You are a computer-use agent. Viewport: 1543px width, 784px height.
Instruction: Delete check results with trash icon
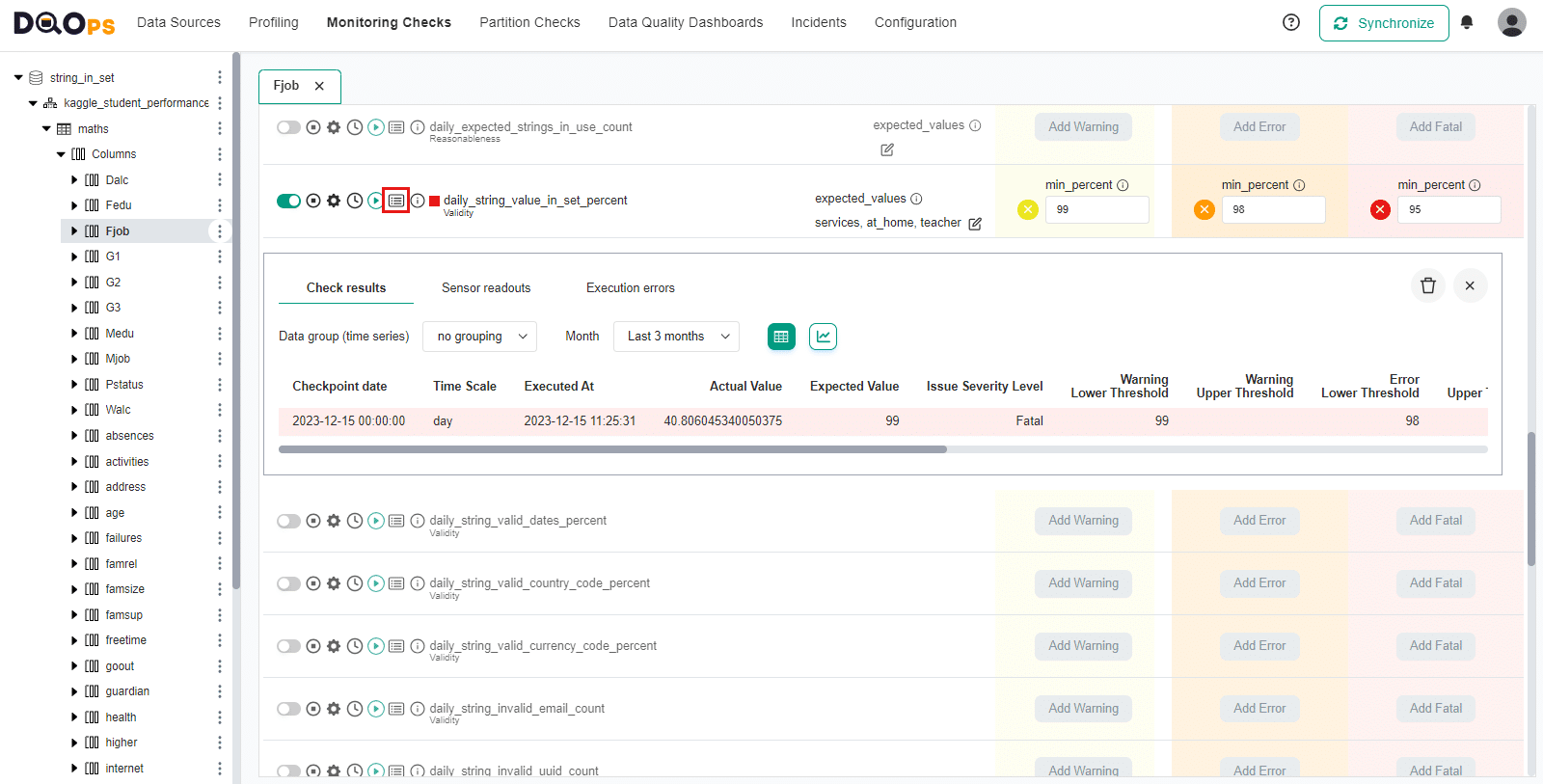[1428, 285]
